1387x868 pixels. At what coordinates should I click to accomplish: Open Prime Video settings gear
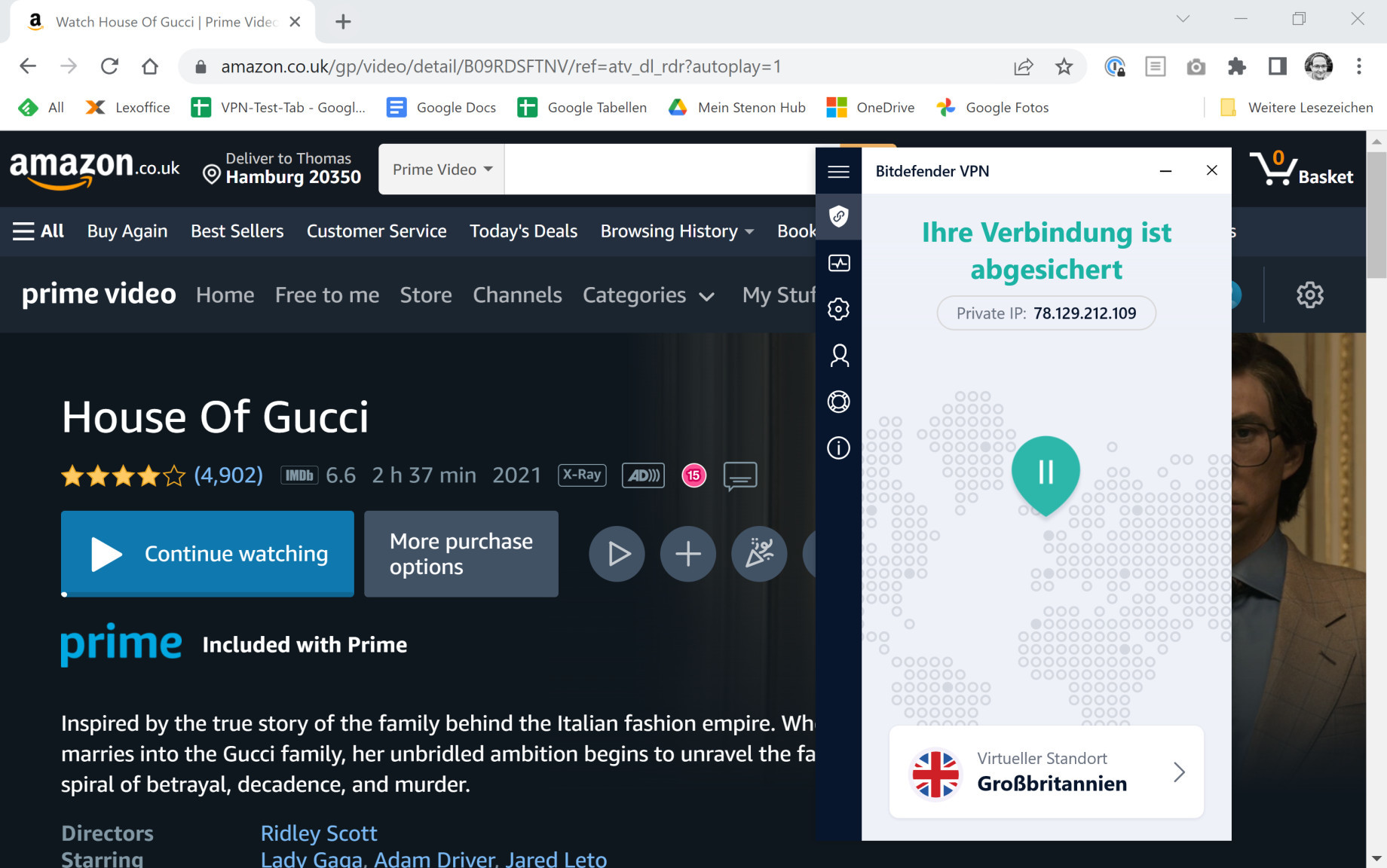click(x=1309, y=295)
